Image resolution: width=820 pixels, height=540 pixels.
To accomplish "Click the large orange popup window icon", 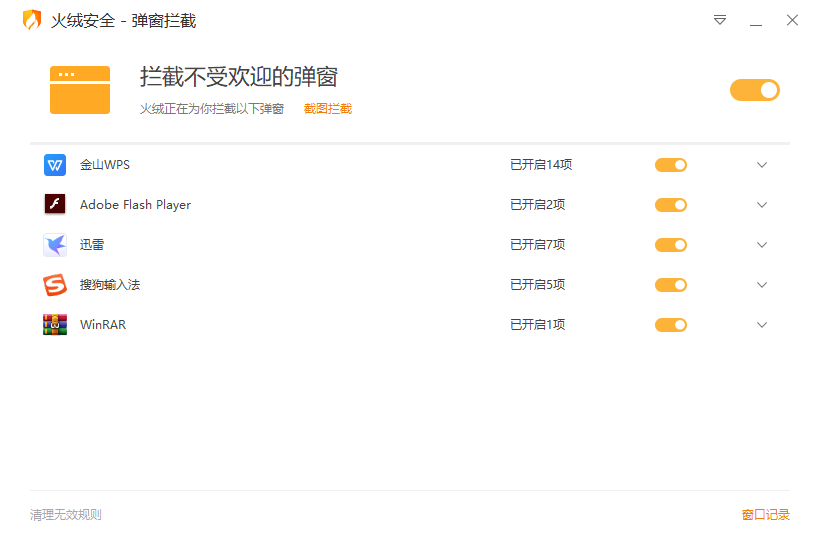I will pos(80,90).
